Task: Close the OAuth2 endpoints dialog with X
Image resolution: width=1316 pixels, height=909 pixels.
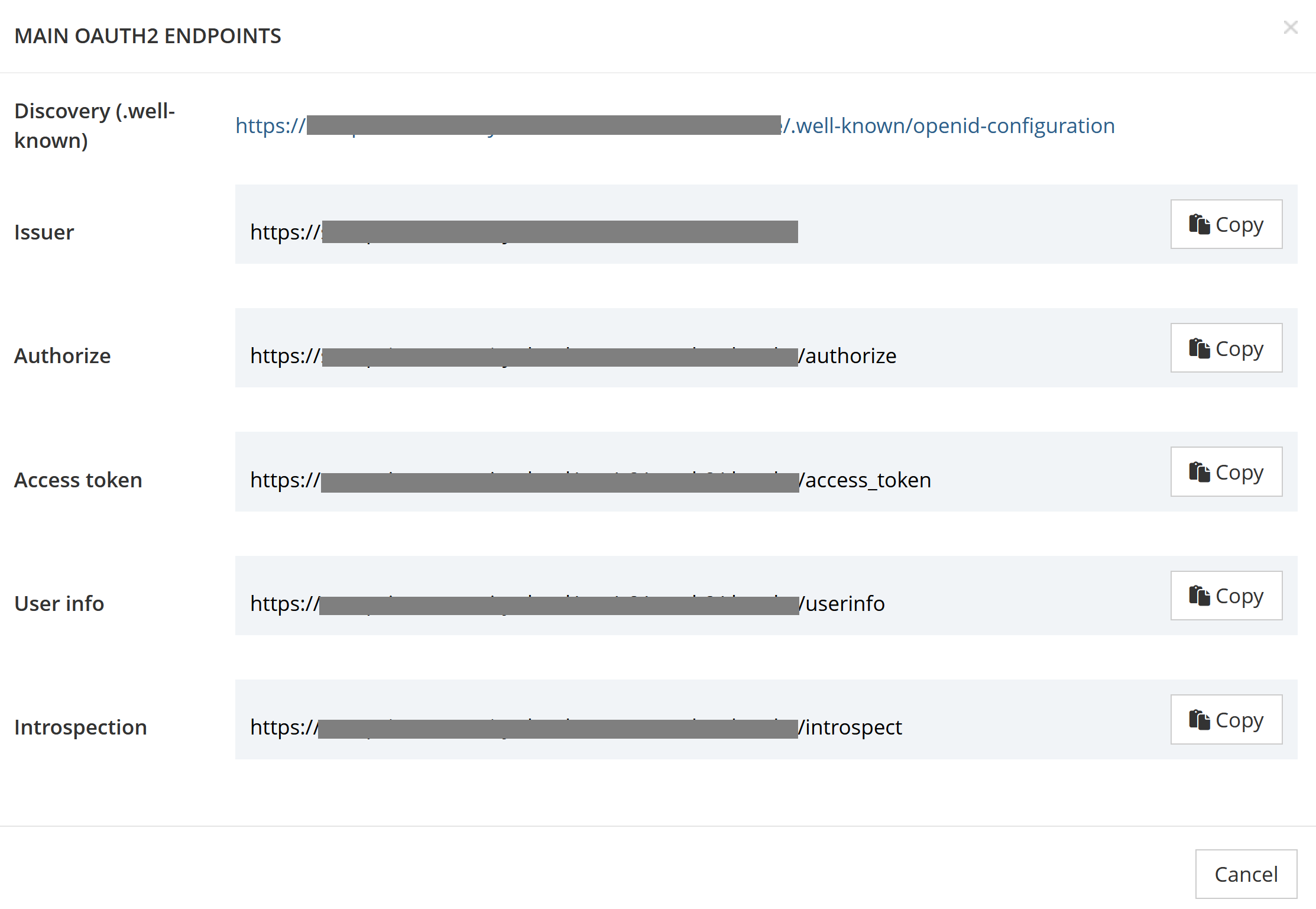Action: pos(1290,27)
